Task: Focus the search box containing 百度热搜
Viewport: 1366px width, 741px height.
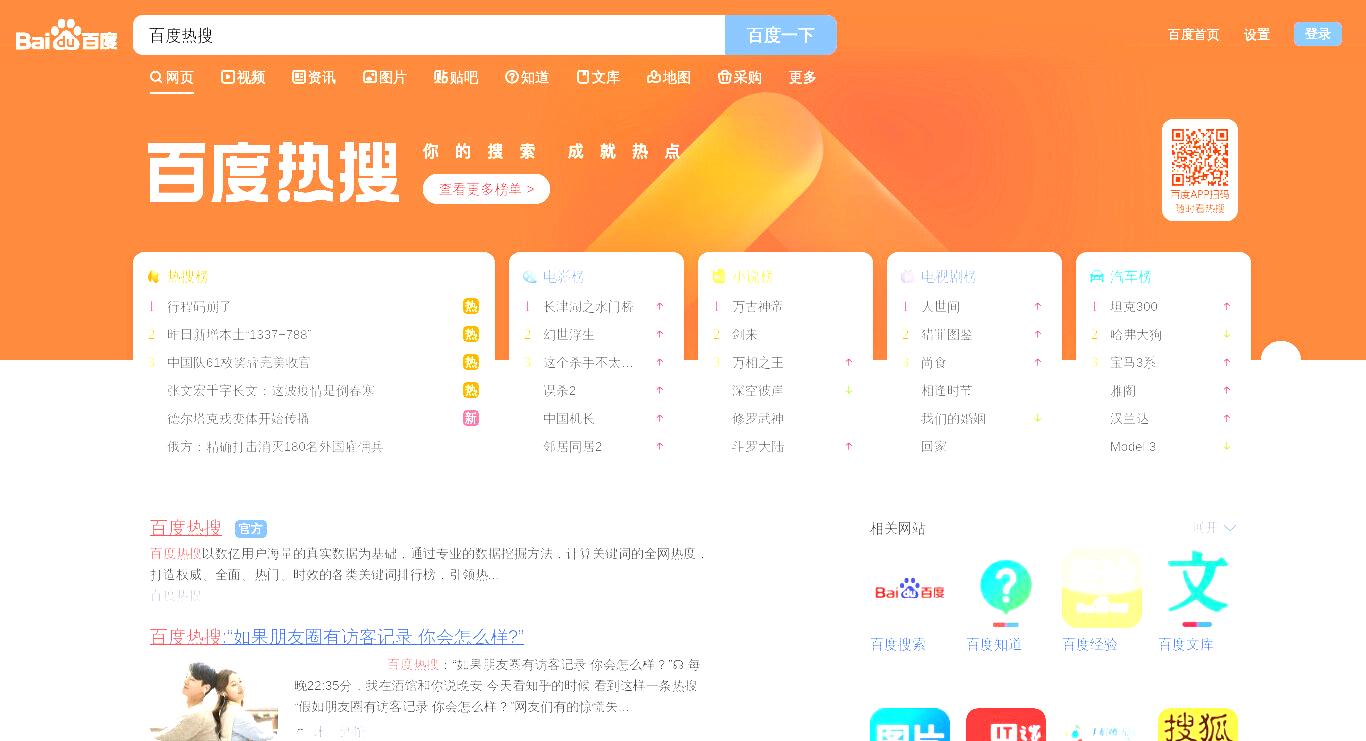Action: (429, 35)
